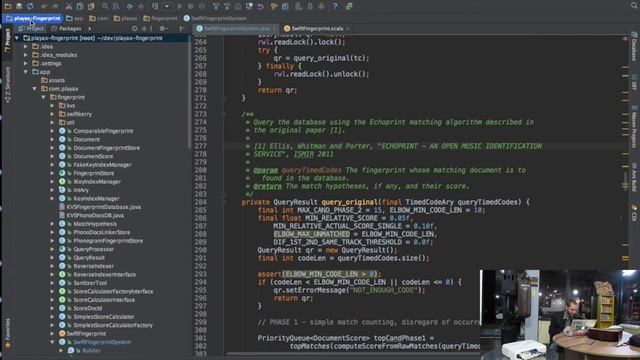Toggle the Project tool window side button
The image size is (640, 360).
click(7, 40)
